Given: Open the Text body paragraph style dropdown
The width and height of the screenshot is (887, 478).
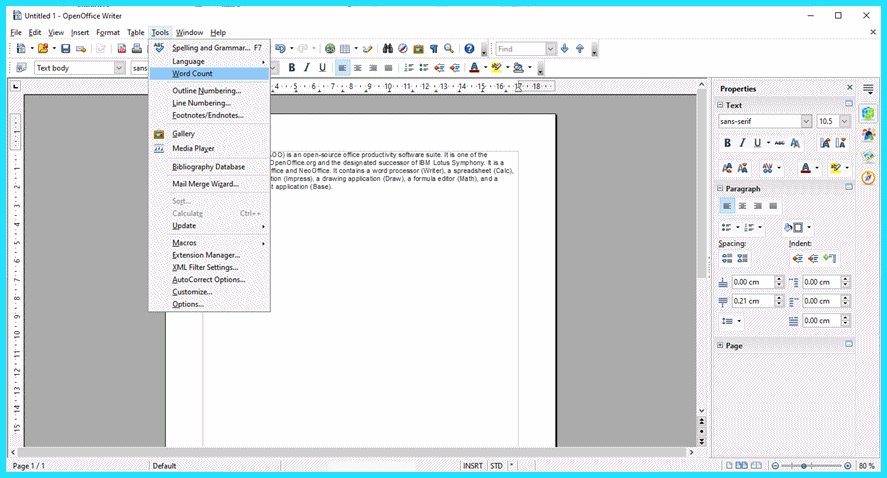Looking at the screenshot, I should pos(119,68).
